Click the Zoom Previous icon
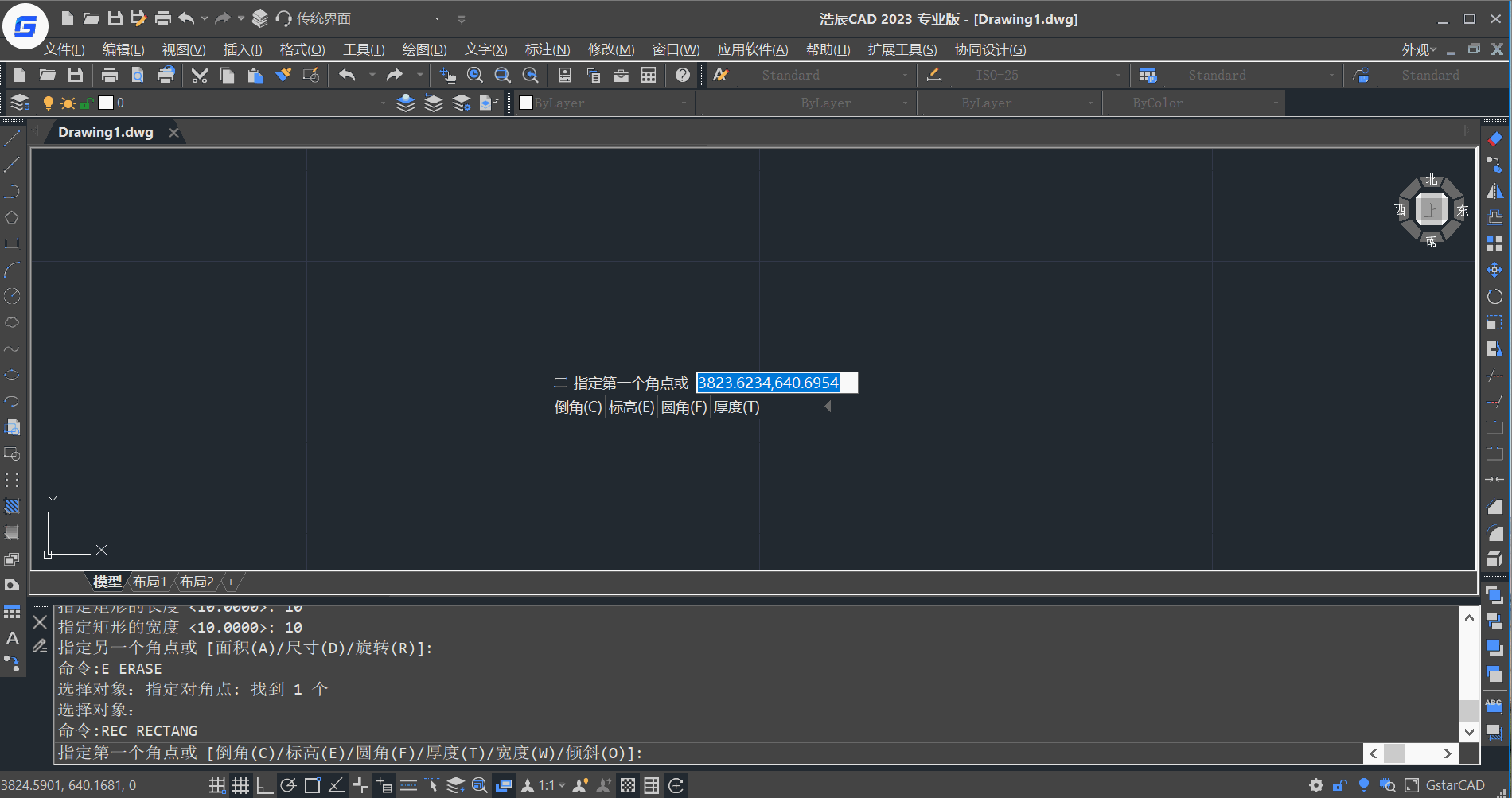 click(x=531, y=75)
